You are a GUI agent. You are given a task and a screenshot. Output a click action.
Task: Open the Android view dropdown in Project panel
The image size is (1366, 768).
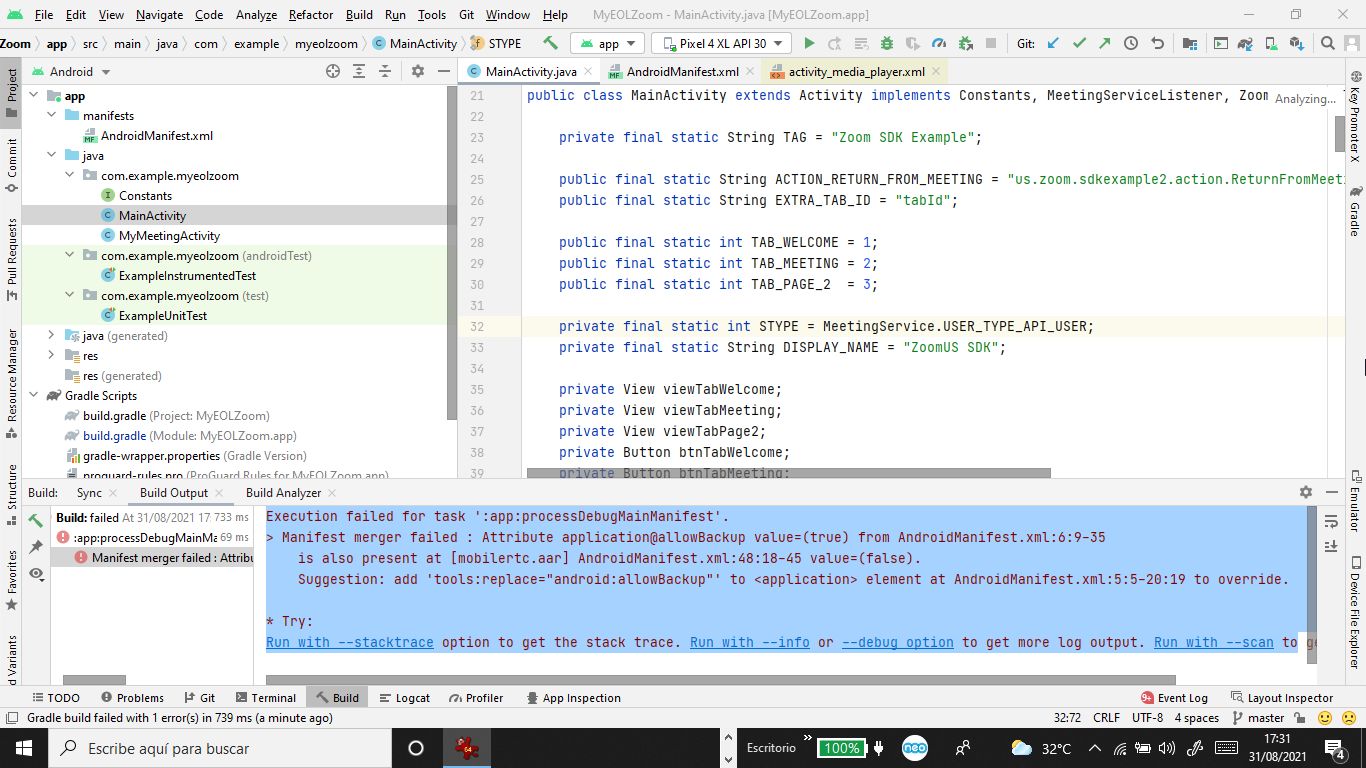pyautogui.click(x=72, y=71)
